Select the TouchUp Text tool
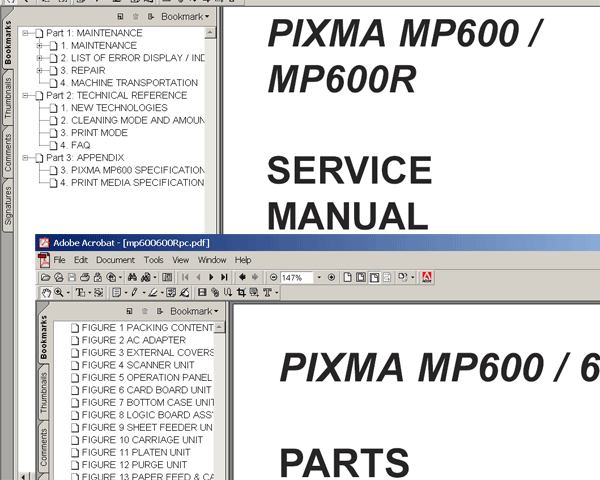Screen dimensions: 600x480 (267, 293)
